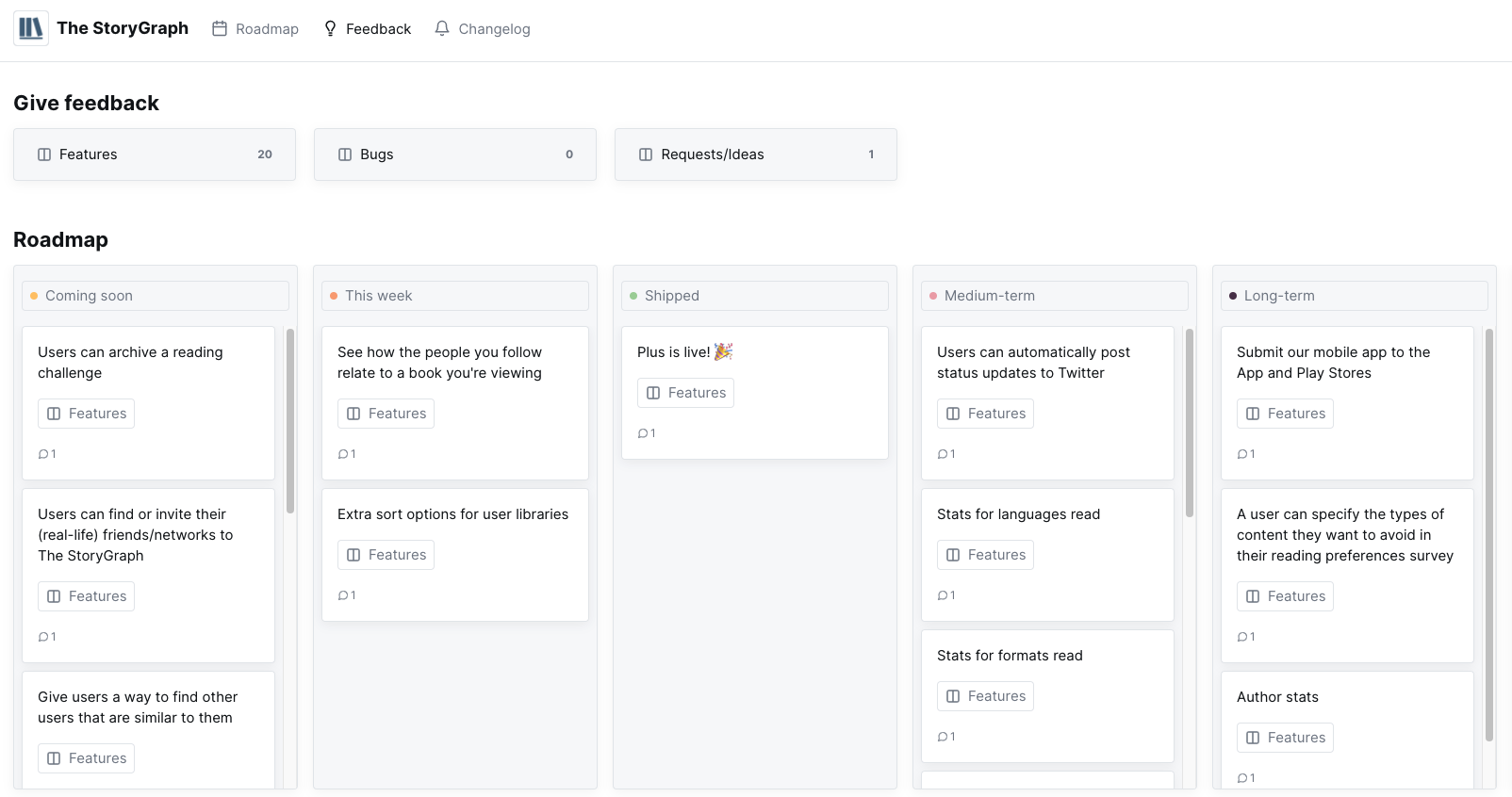Click the dark dot next to Long-term
This screenshot has height=797, width=1512.
(1233, 296)
